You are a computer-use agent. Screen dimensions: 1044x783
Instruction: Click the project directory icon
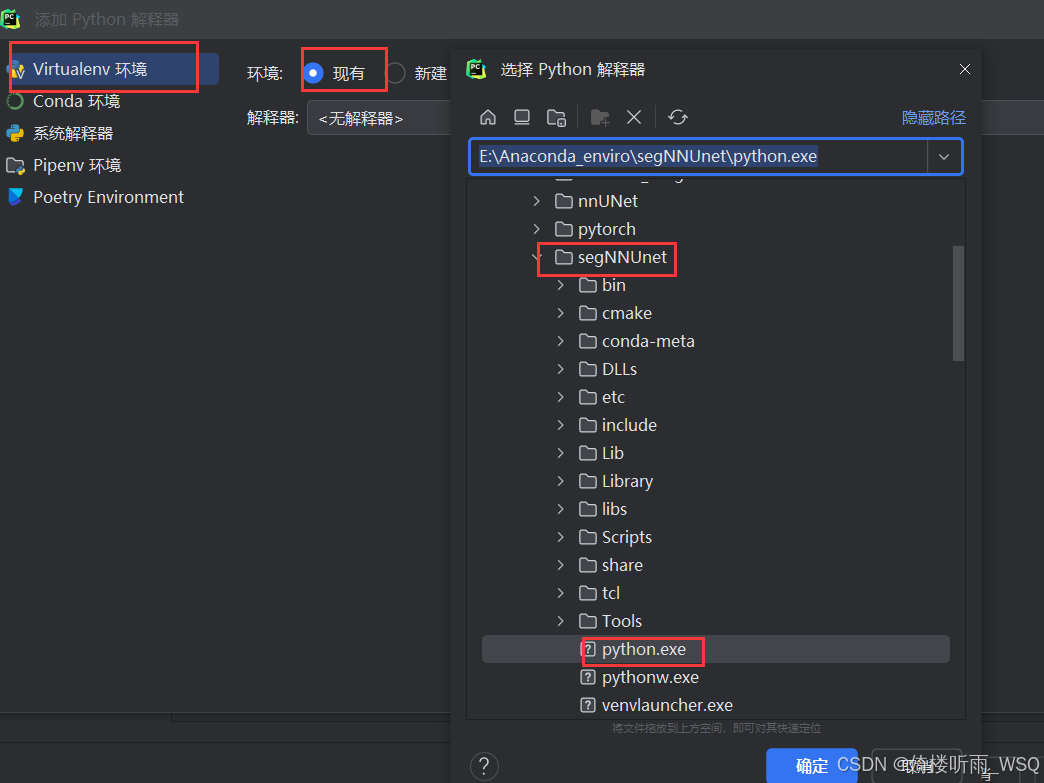coord(556,117)
